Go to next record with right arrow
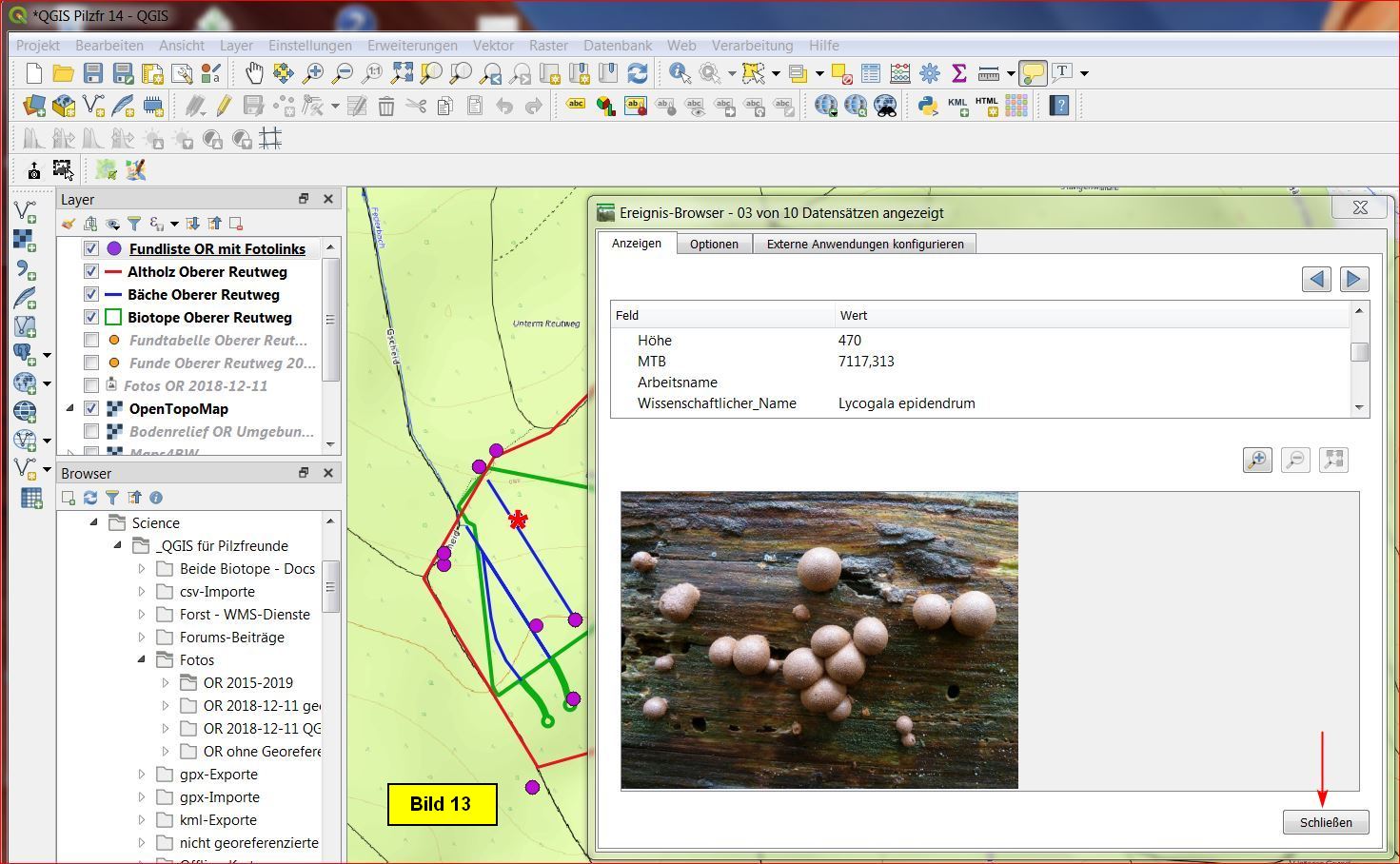 [1353, 279]
